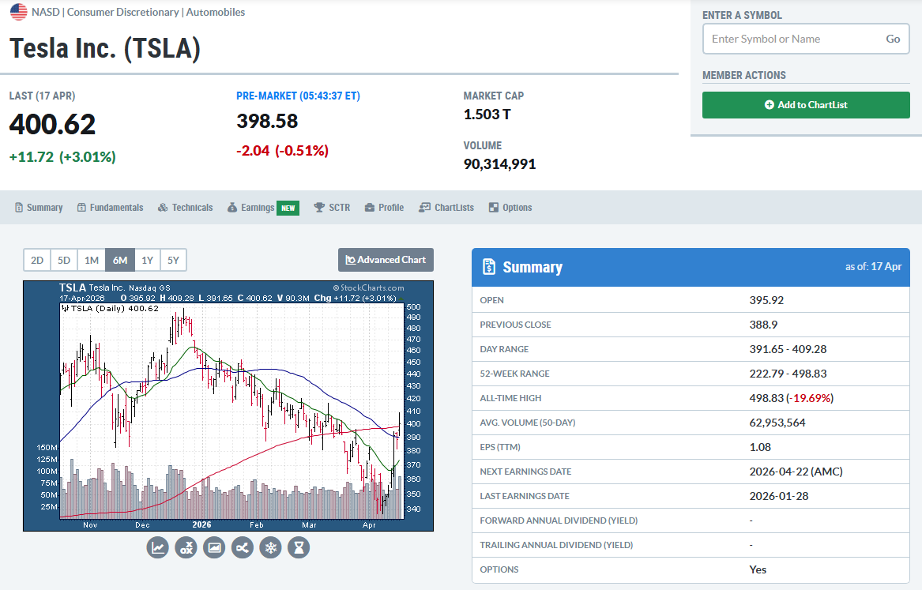This screenshot has height=590, width=922.
Task: Click the pre-market price 398.58
Action: (268, 121)
